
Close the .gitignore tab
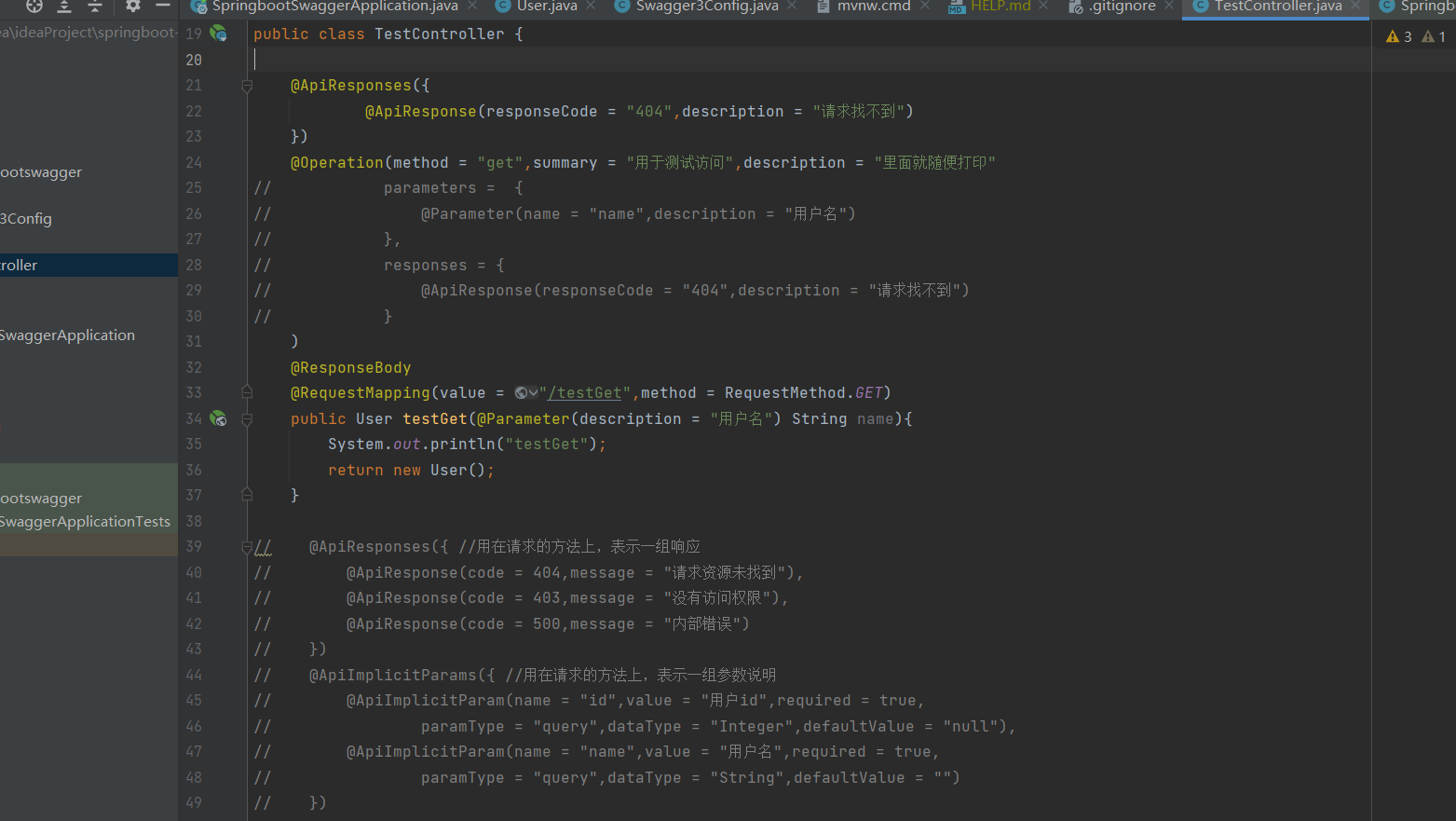point(1168,6)
